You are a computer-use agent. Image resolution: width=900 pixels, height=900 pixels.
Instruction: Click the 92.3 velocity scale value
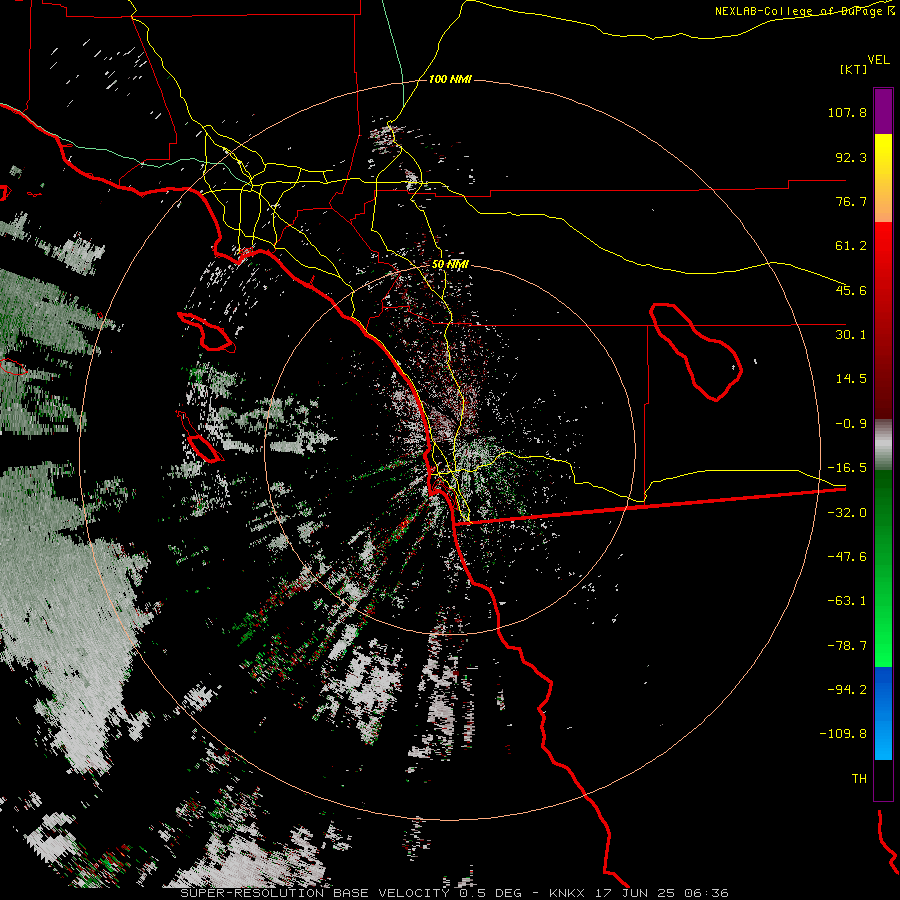pyautogui.click(x=851, y=157)
